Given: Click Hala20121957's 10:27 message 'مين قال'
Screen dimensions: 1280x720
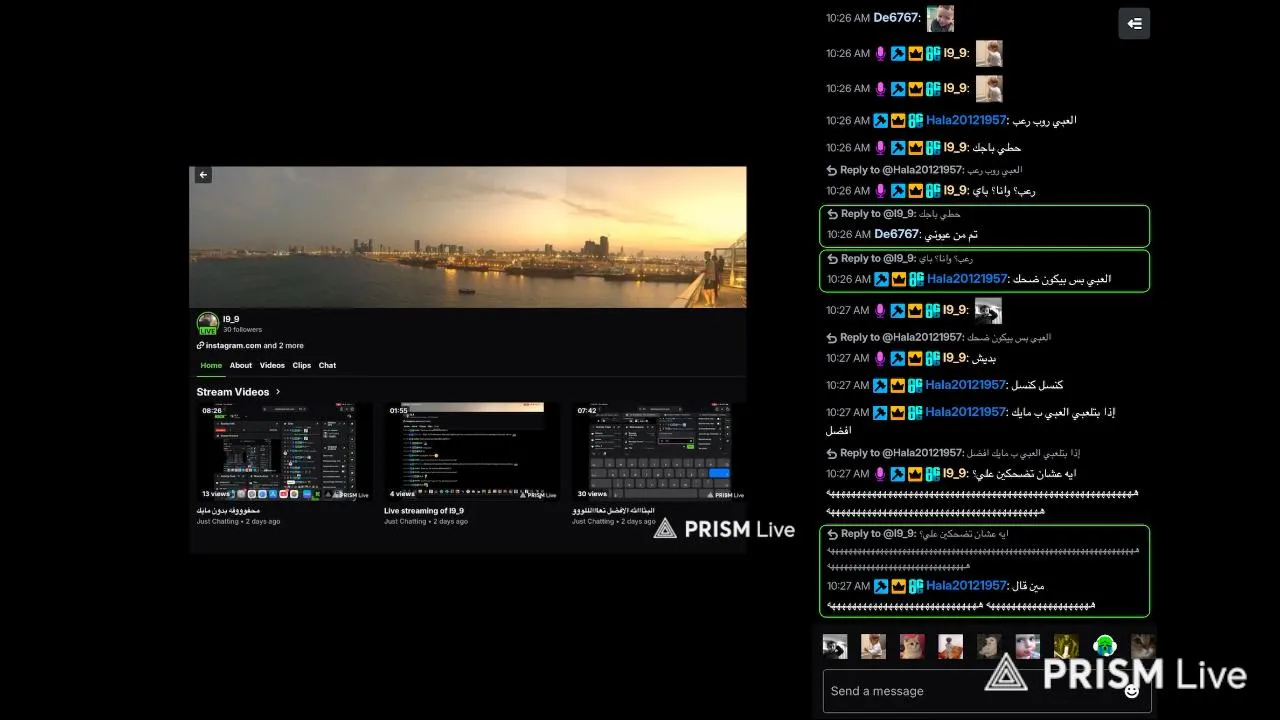Looking at the screenshot, I should coord(1028,586).
